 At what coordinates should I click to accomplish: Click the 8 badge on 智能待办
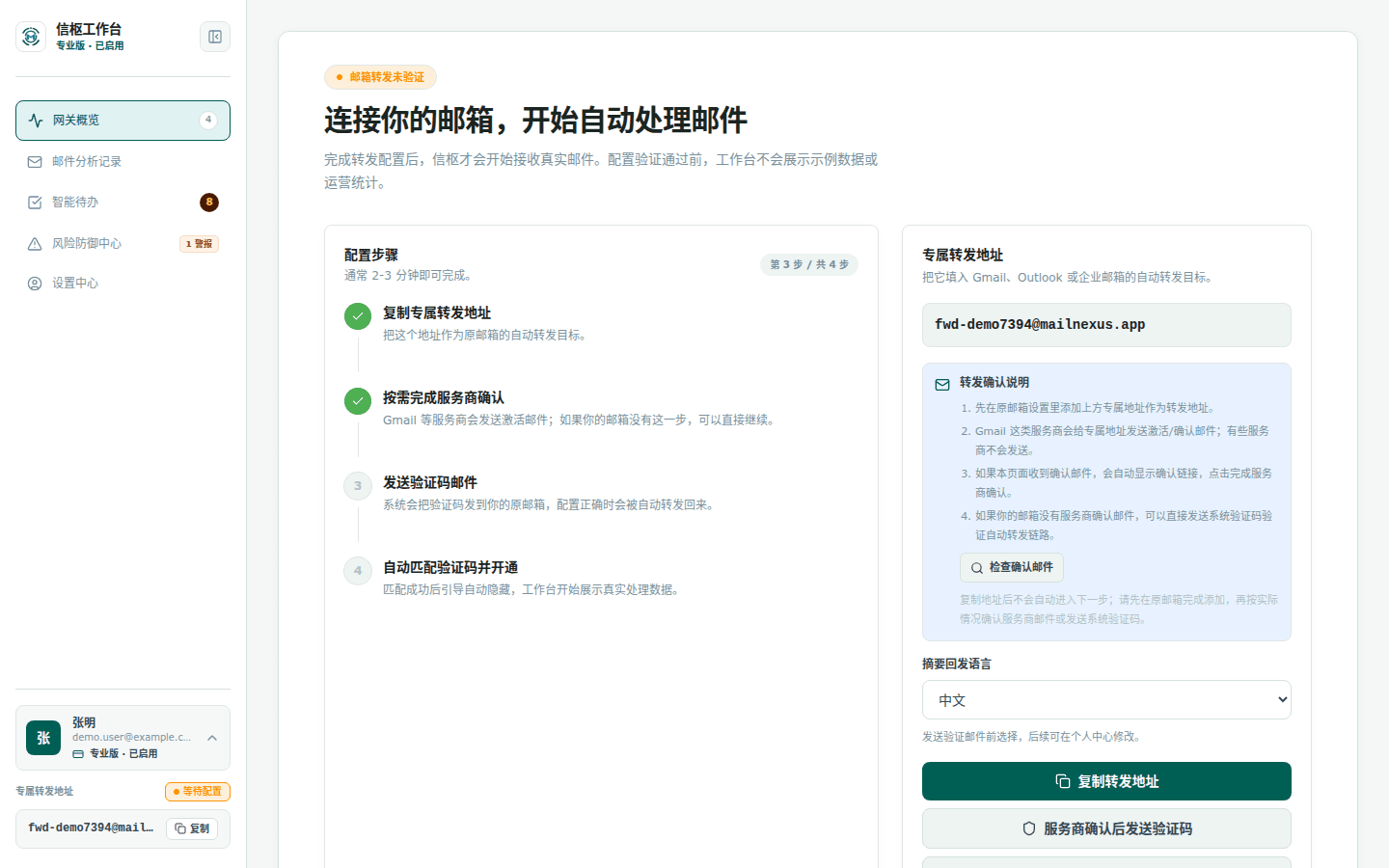coord(209,203)
